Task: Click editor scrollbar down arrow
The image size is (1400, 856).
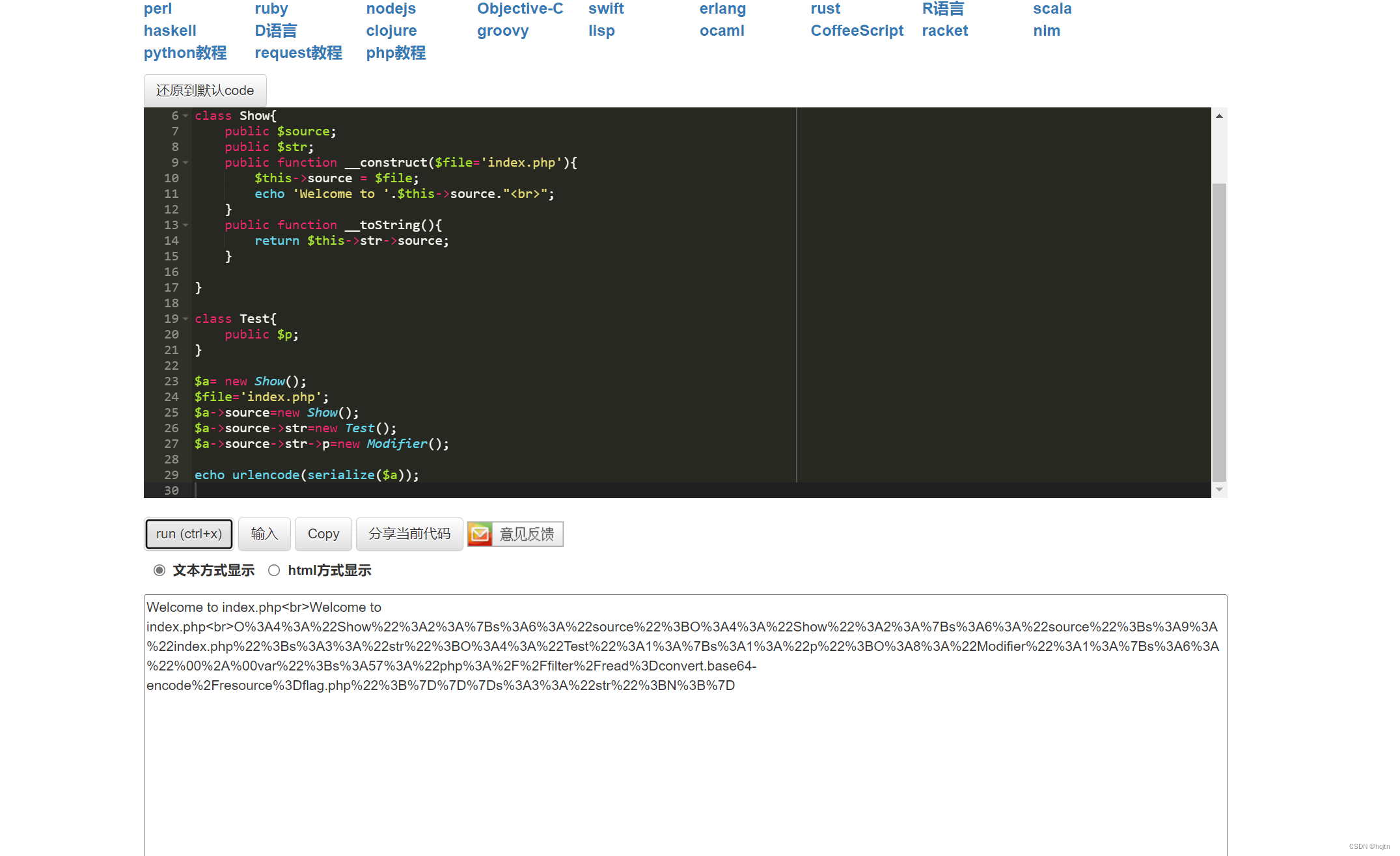Action: pyautogui.click(x=1219, y=490)
